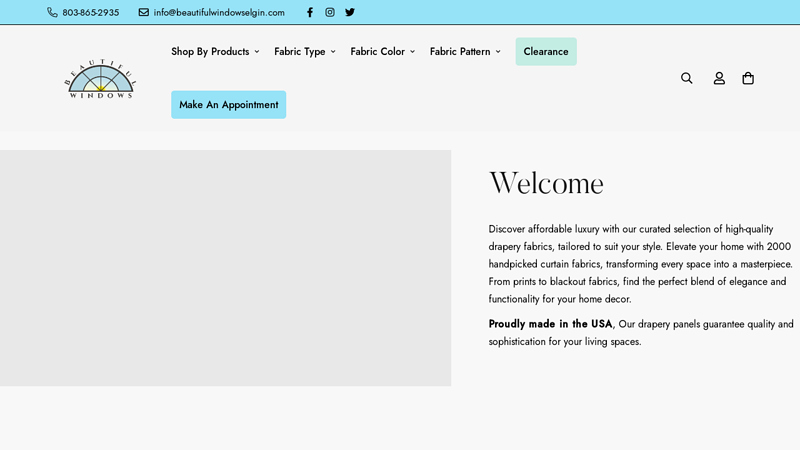Click the gray hero image placeholder
The image size is (800, 450).
click(226, 268)
